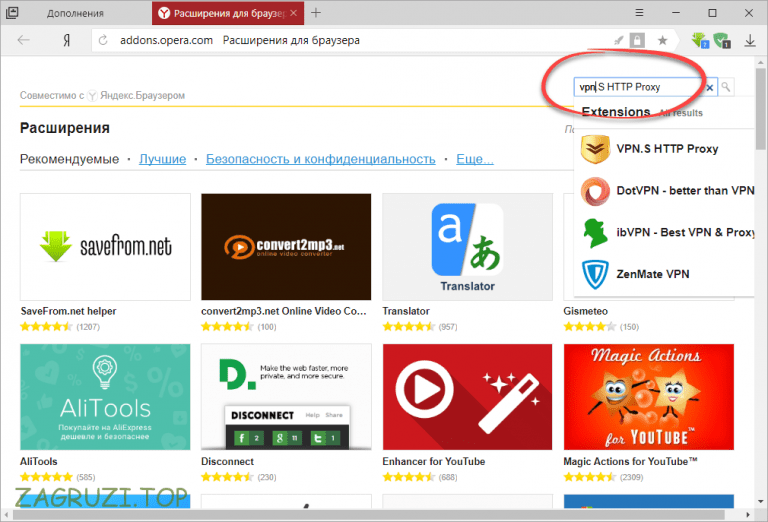Click the horizontal scrollbar right arrow
Screen dimensions: 768x522
[748, 515]
